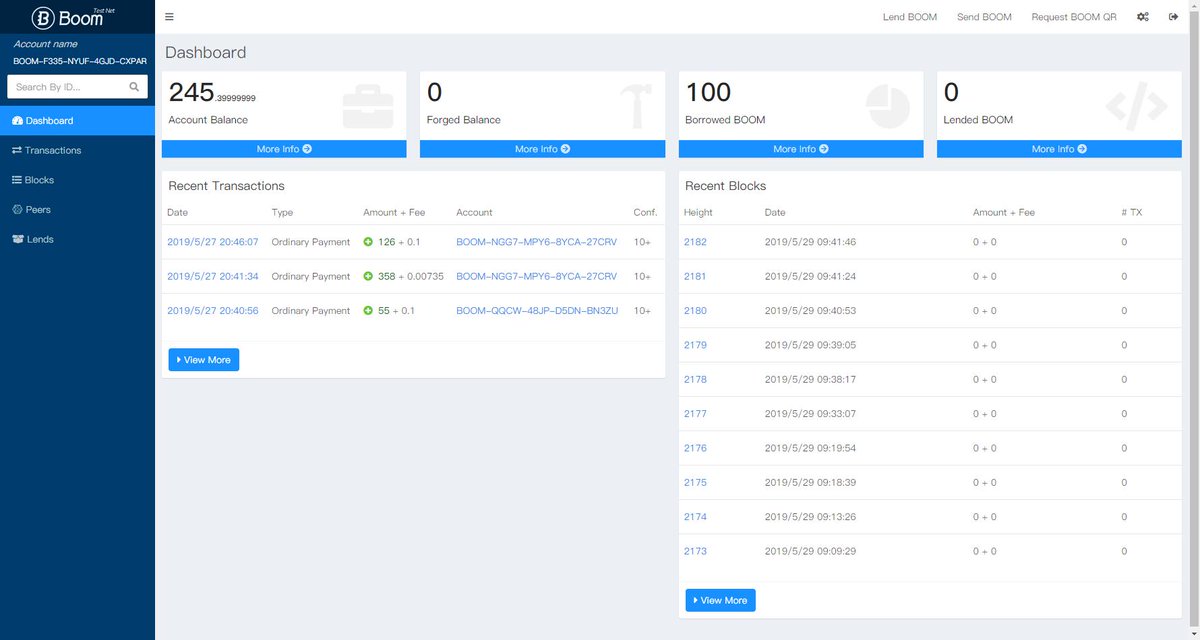Click the Recent Transactions heading

(226, 186)
